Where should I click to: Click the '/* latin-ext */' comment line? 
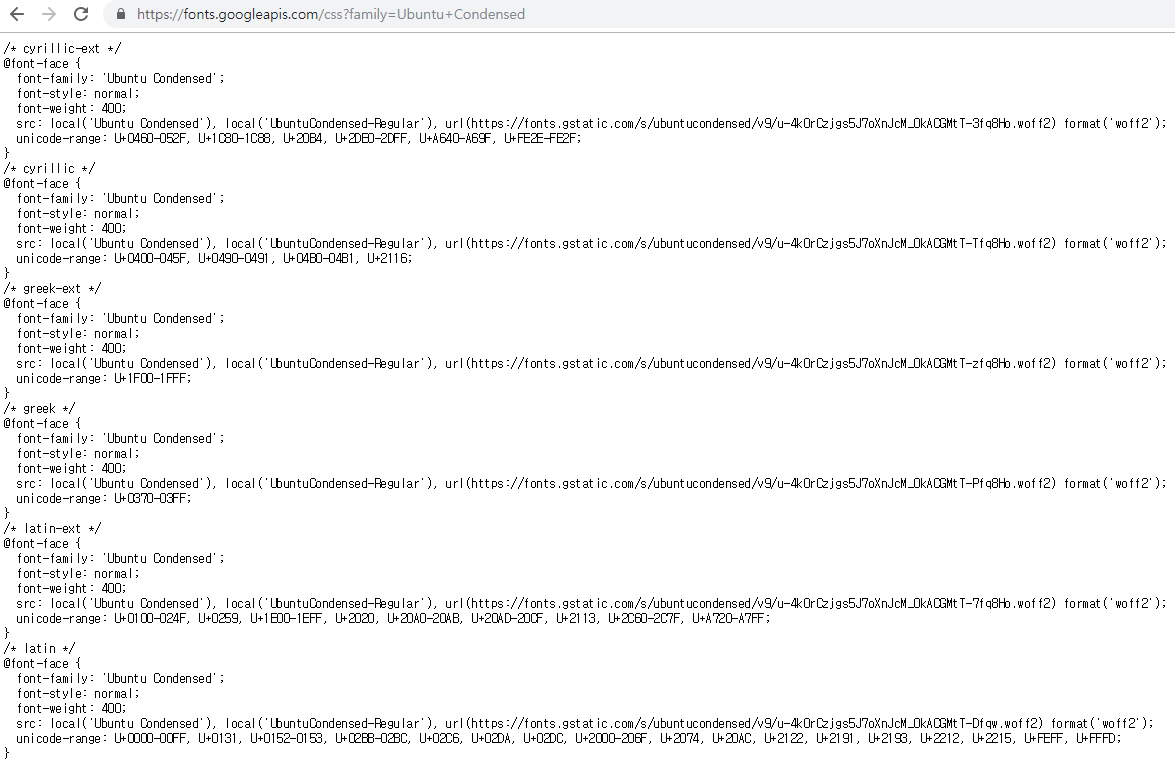[x=52, y=528]
